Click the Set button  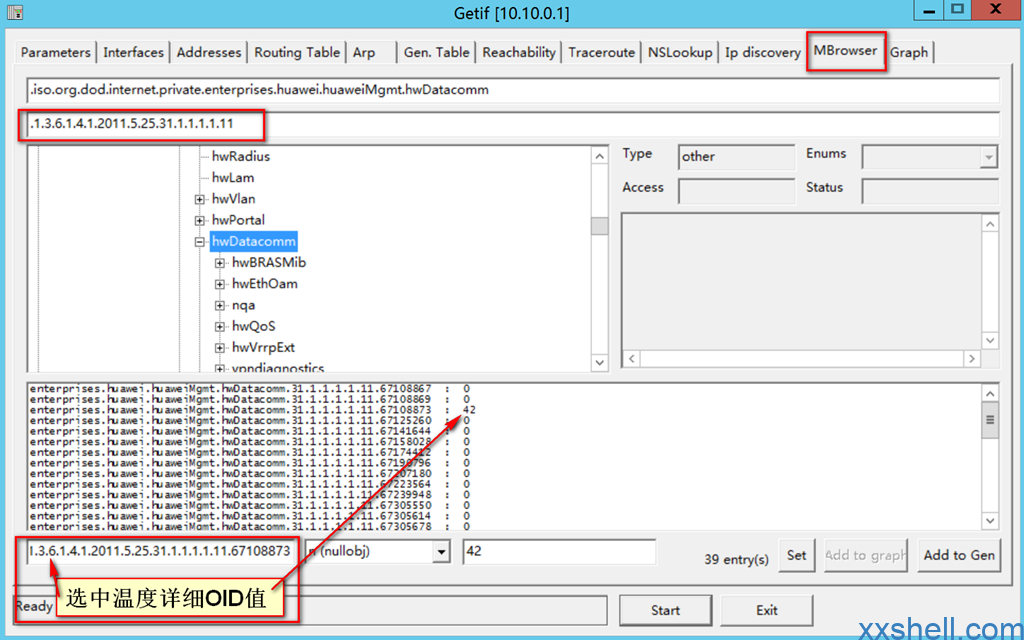(x=797, y=555)
